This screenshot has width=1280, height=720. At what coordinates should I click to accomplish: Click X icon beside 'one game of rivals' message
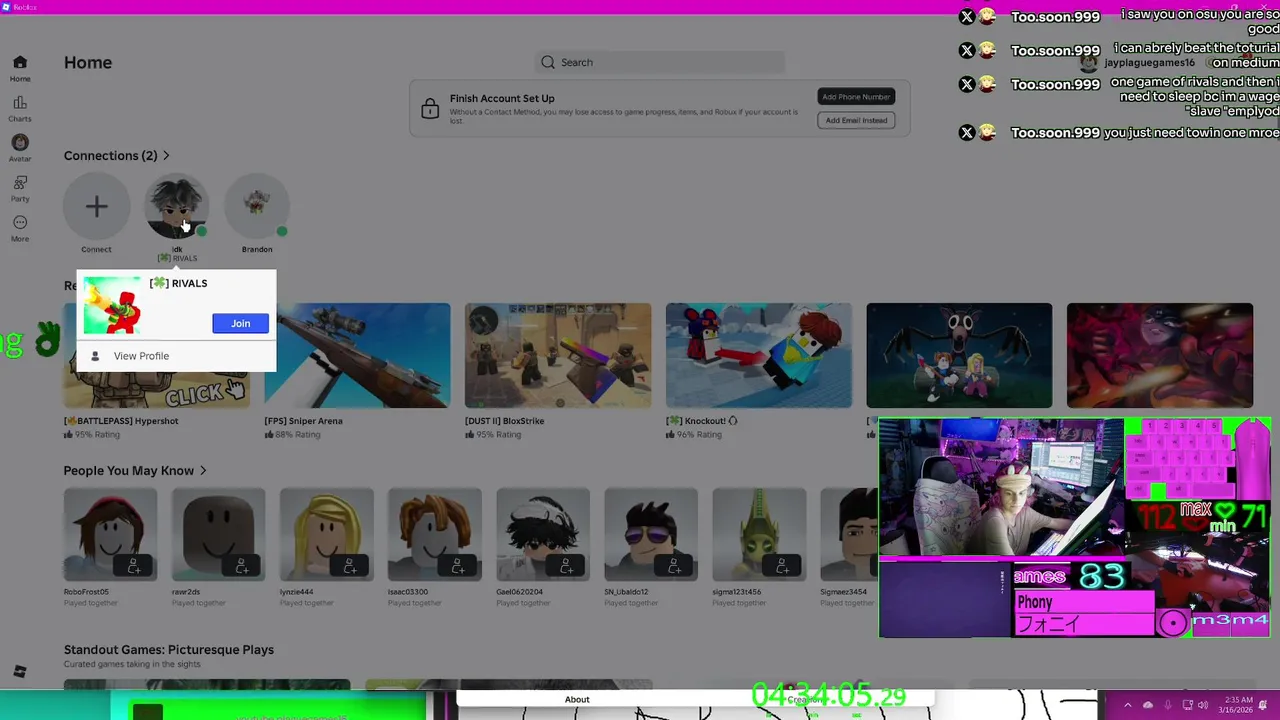point(967,84)
